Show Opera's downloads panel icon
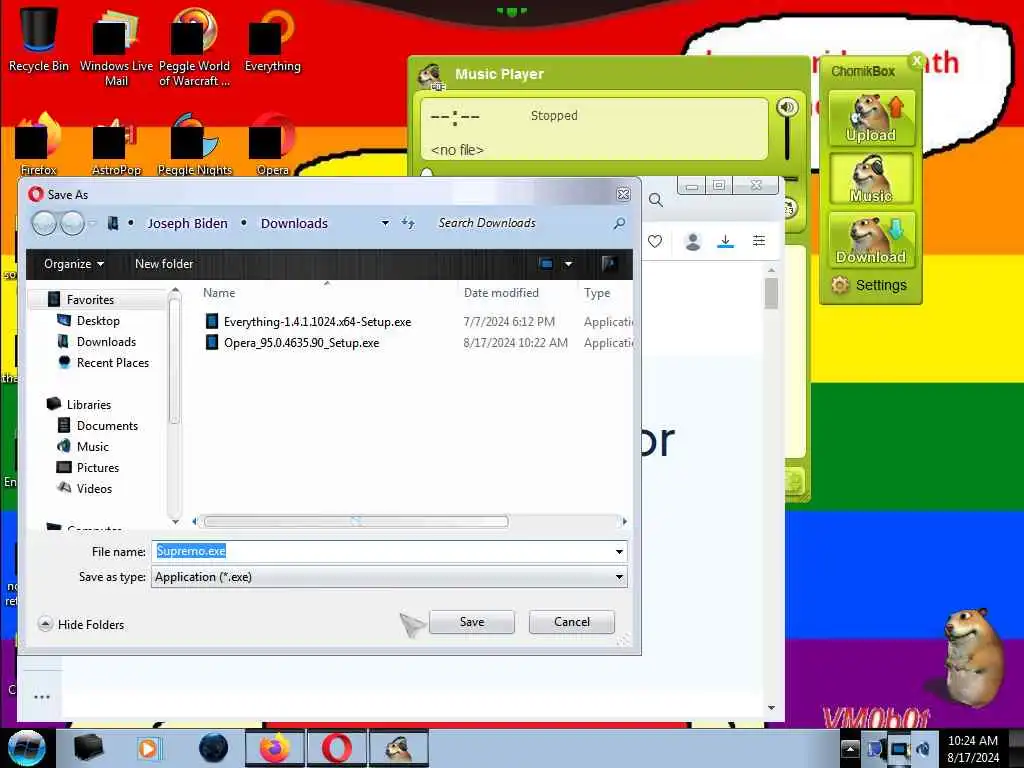This screenshot has width=1024, height=768. click(725, 242)
